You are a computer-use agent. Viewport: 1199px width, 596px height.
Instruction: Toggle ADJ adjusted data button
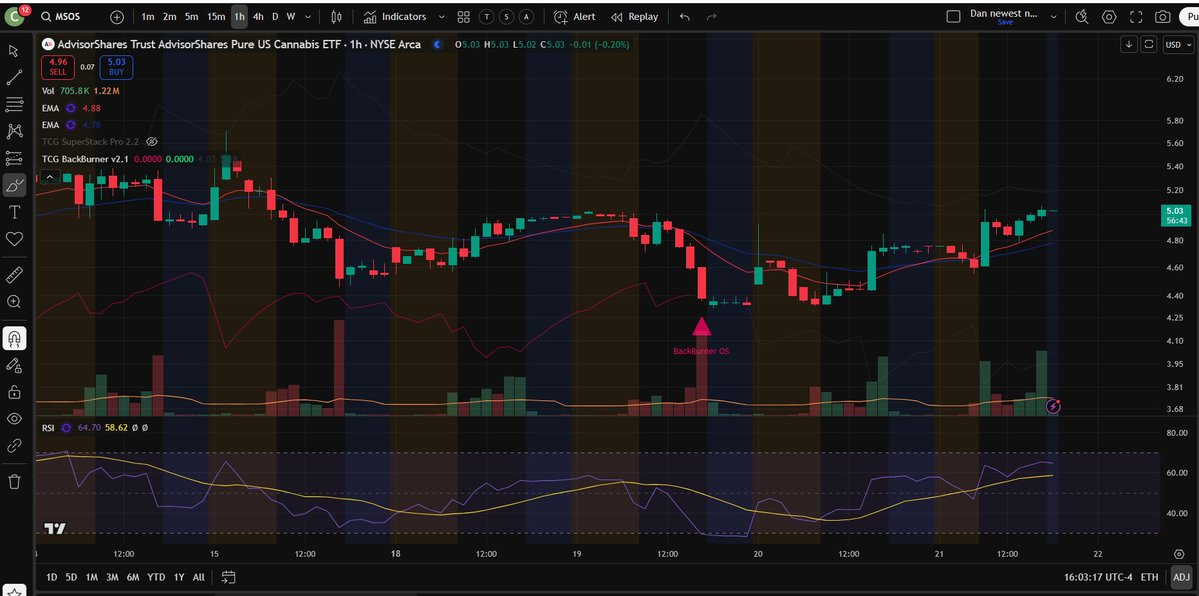[1181, 577]
